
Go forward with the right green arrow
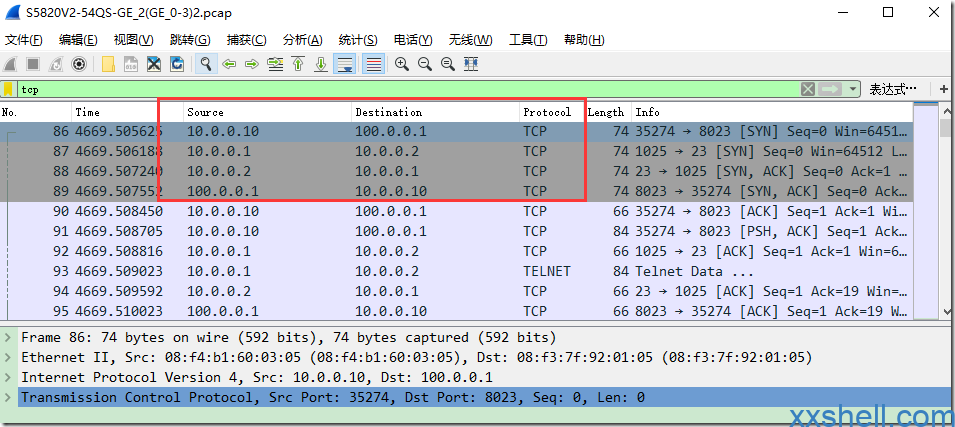coord(252,64)
